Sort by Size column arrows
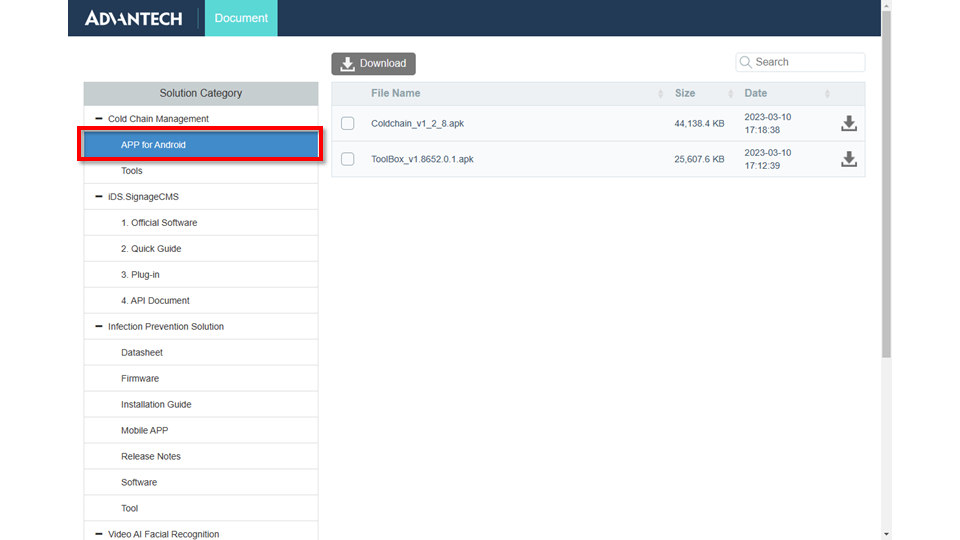Viewport: 960px width, 540px height. [x=728, y=94]
